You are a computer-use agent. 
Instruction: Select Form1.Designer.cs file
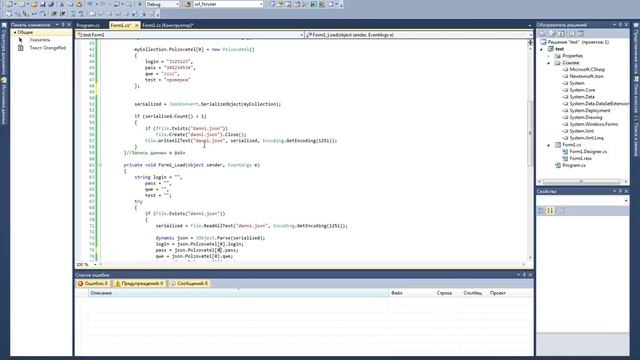[588, 151]
